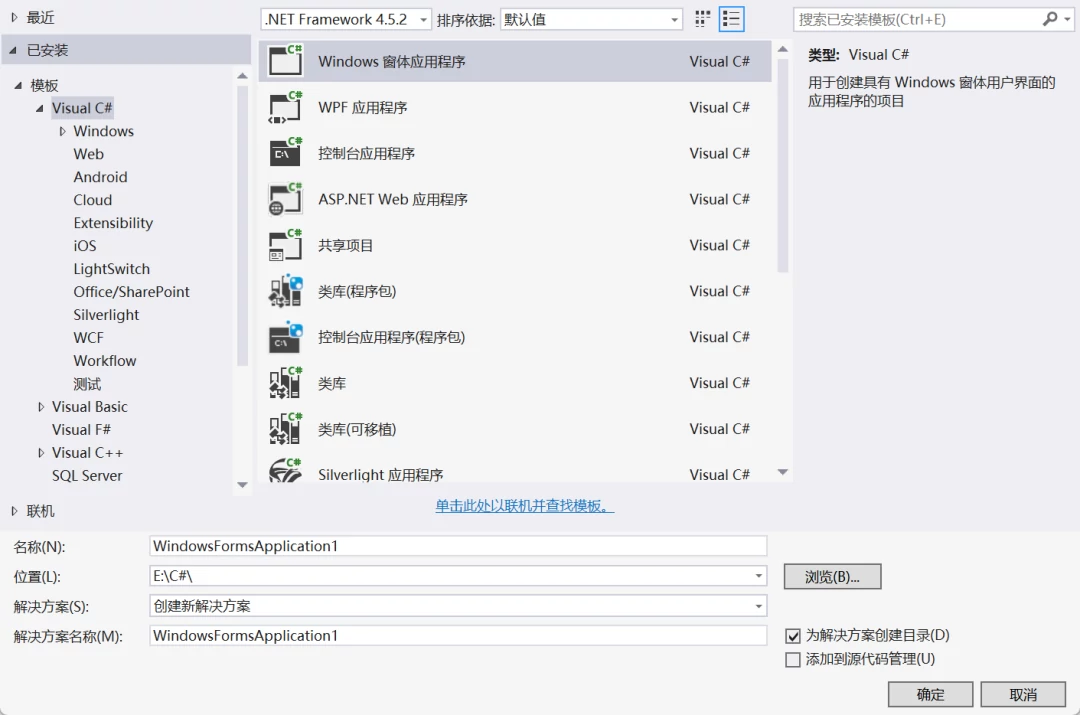Click template list scrollbar up arrow

(x=782, y=49)
